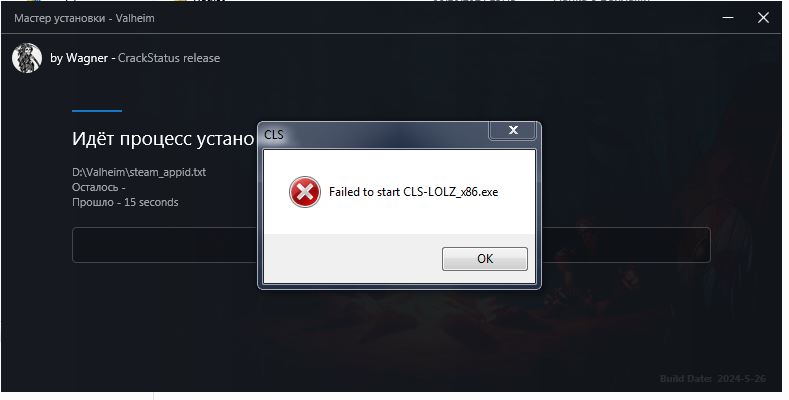
Task: Click the 'Идёт процесс установки' heading
Action: point(165,138)
